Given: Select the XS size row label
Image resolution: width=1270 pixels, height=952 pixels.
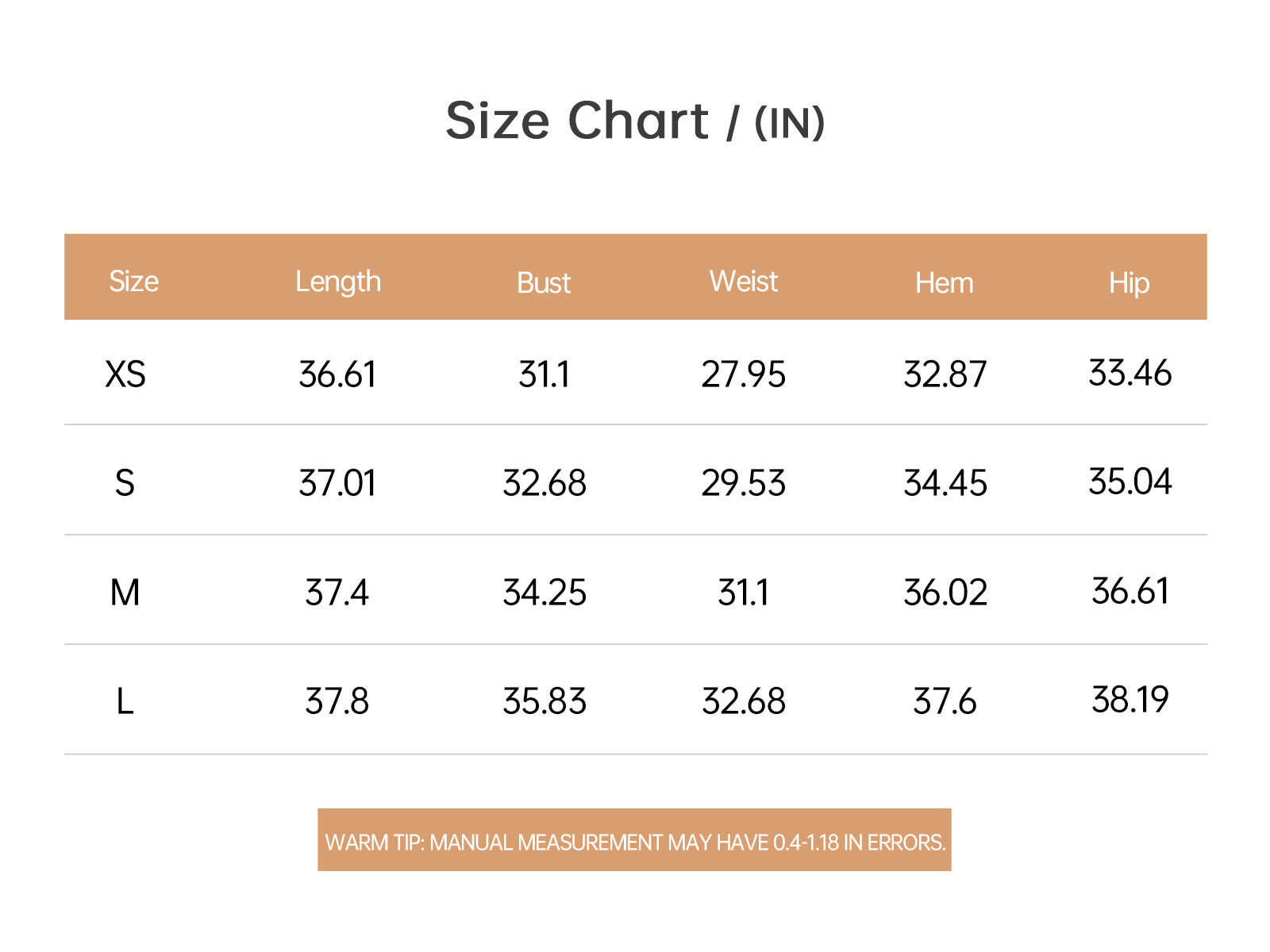Looking at the screenshot, I should pos(125,374).
